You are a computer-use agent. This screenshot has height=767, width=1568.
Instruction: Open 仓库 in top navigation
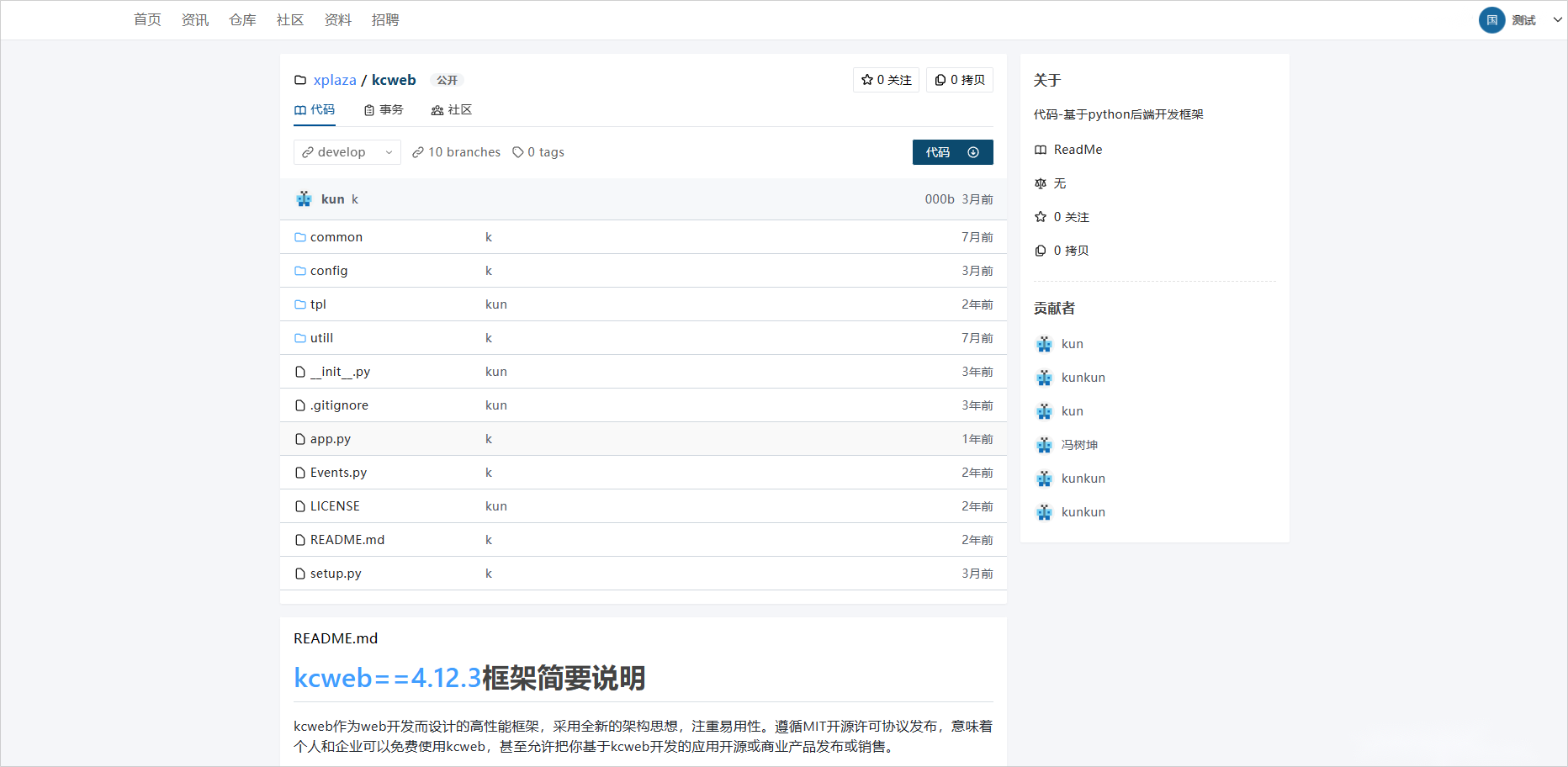coord(242,20)
